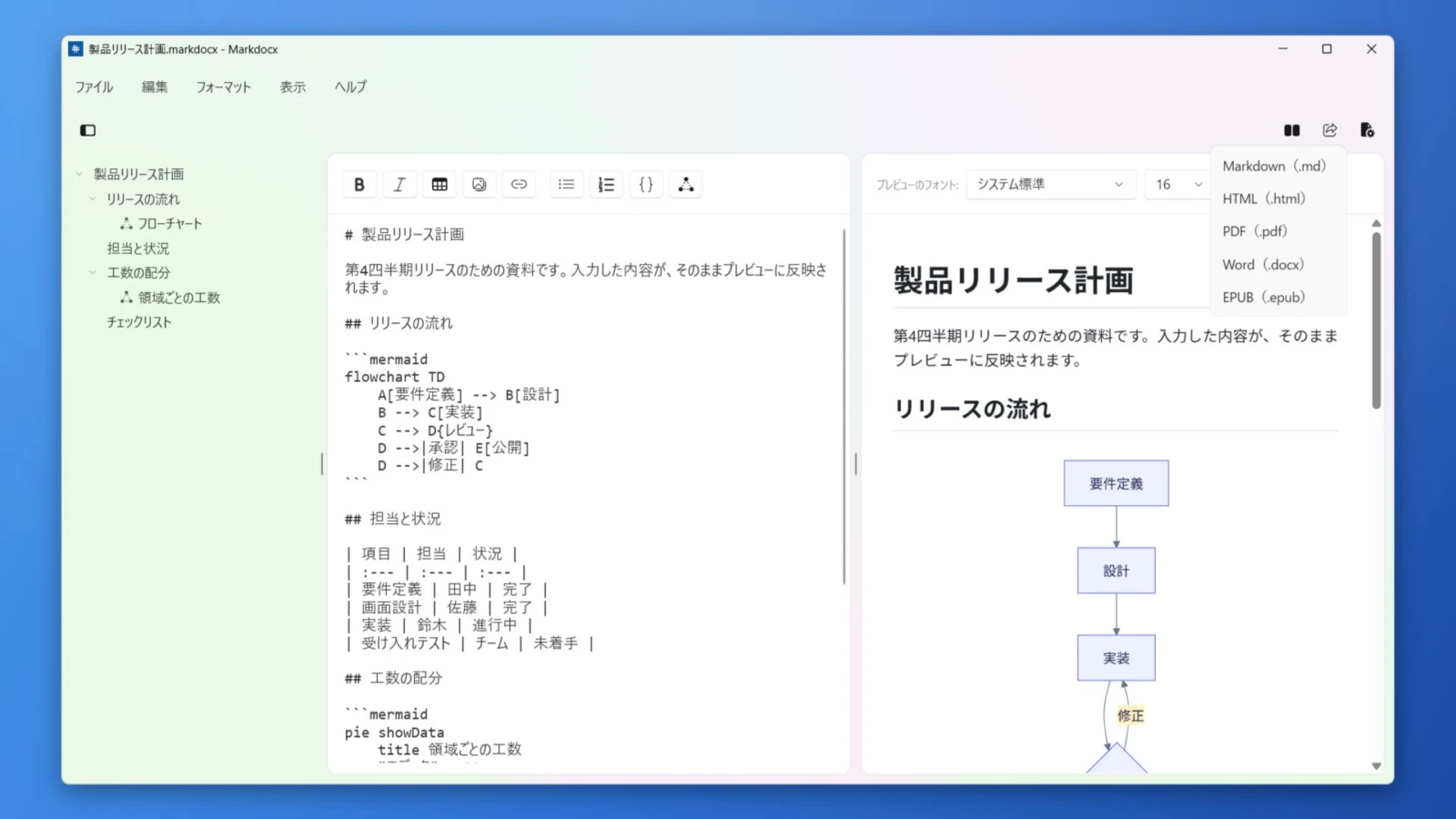Export as HTML (.html)
The height and width of the screenshot is (819, 1456).
1278,199
